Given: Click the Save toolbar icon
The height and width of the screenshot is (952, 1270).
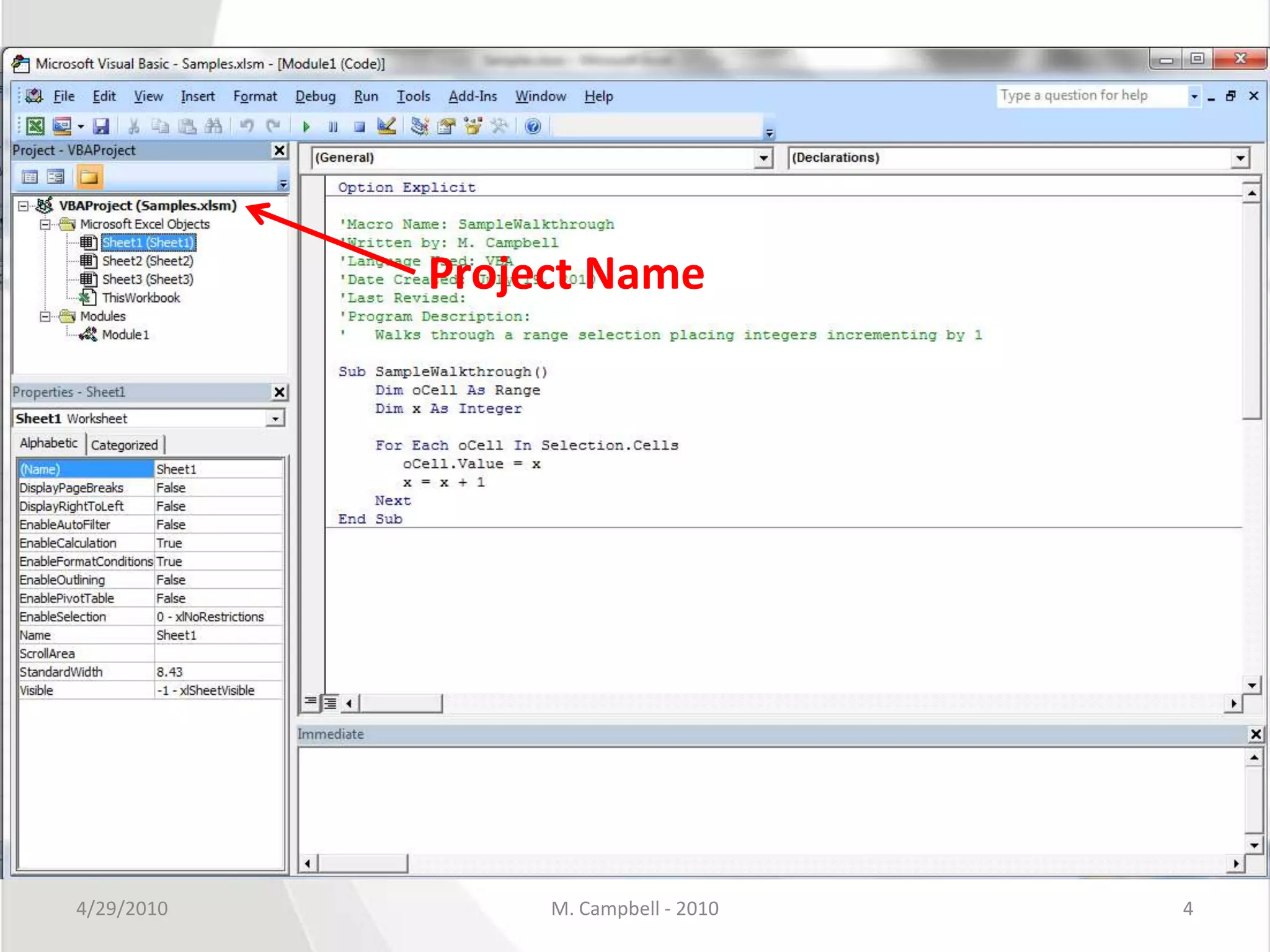Looking at the screenshot, I should point(101,126).
